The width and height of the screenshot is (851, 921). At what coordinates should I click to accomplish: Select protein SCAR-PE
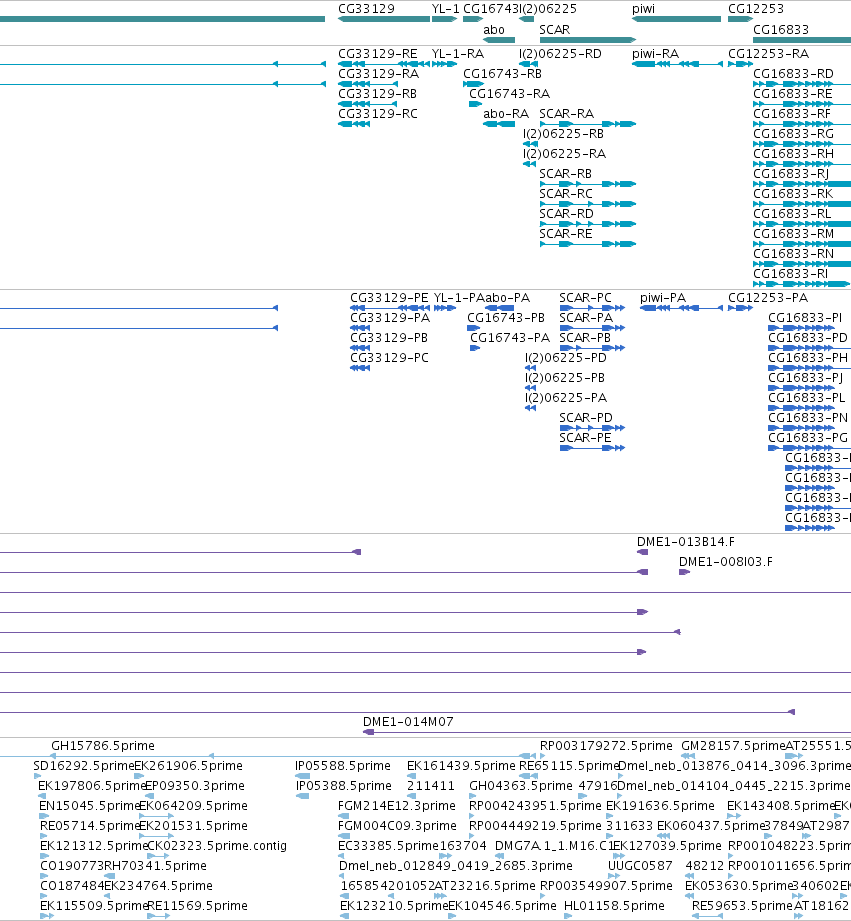point(586,438)
